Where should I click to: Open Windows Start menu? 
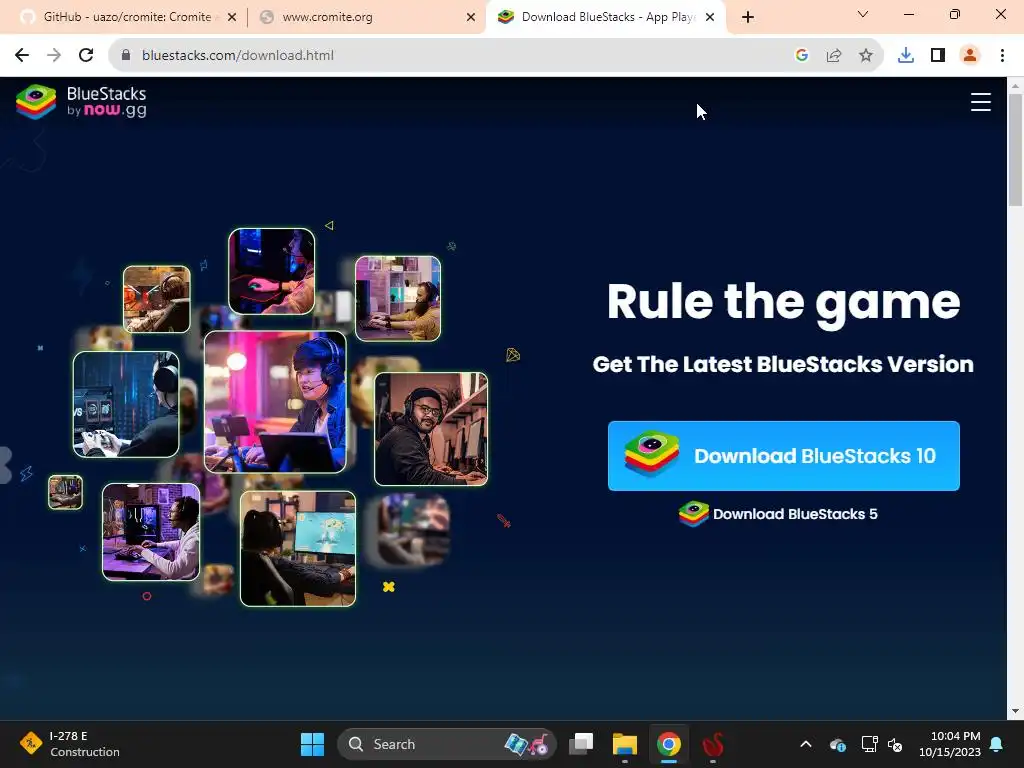point(312,744)
